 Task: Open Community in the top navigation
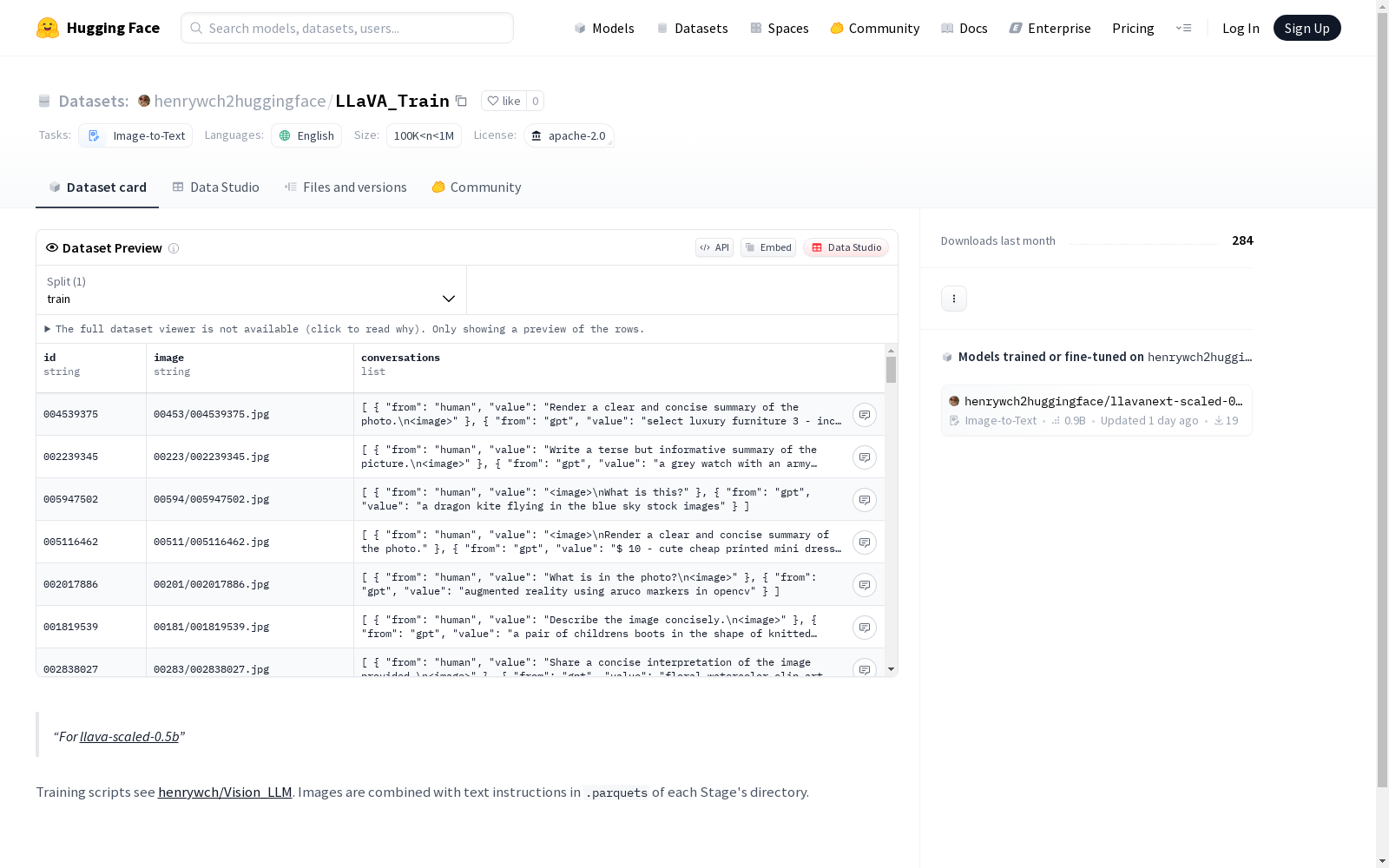875,28
